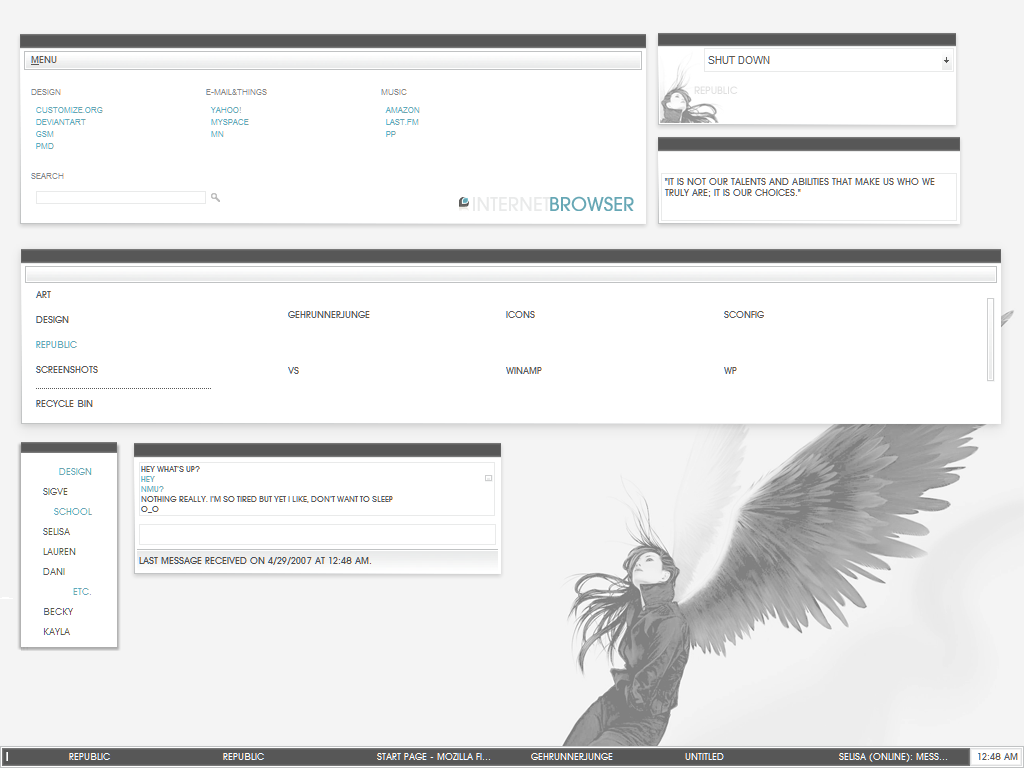
Task: Open the PMD design link
Action: pos(44,146)
